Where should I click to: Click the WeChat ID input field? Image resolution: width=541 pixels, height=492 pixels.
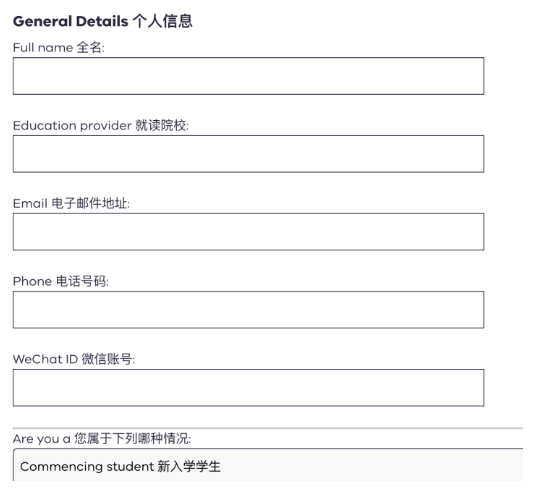point(248,388)
